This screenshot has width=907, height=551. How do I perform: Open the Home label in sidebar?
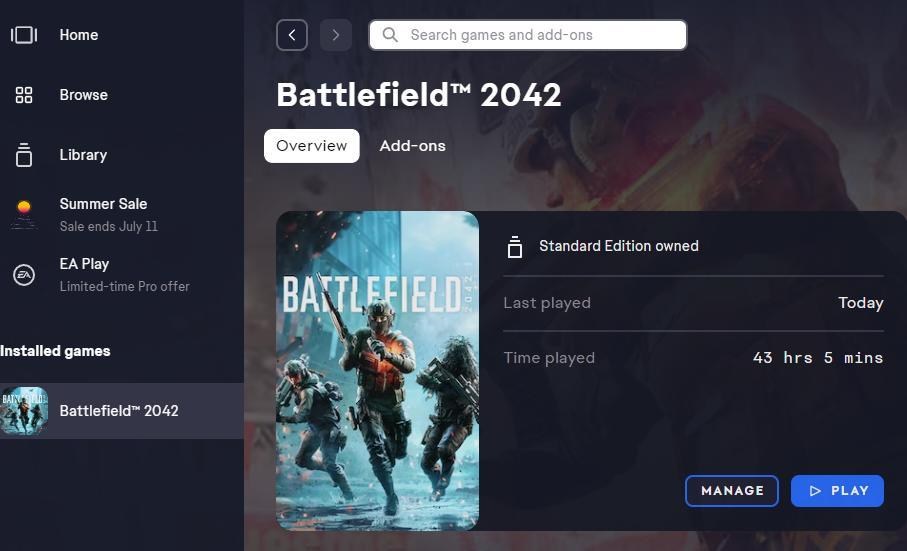click(x=79, y=35)
